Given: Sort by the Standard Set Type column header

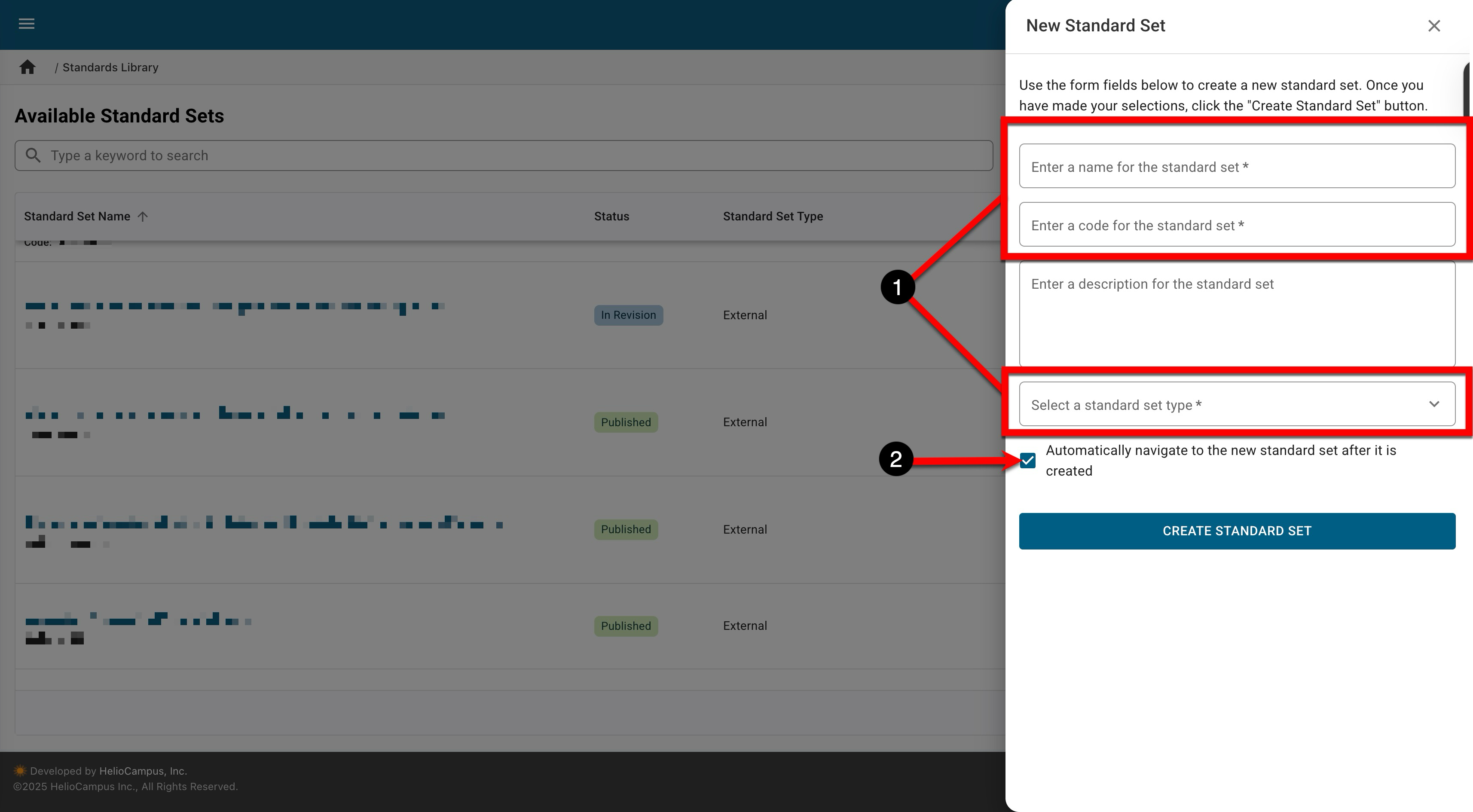Looking at the screenshot, I should [773, 217].
